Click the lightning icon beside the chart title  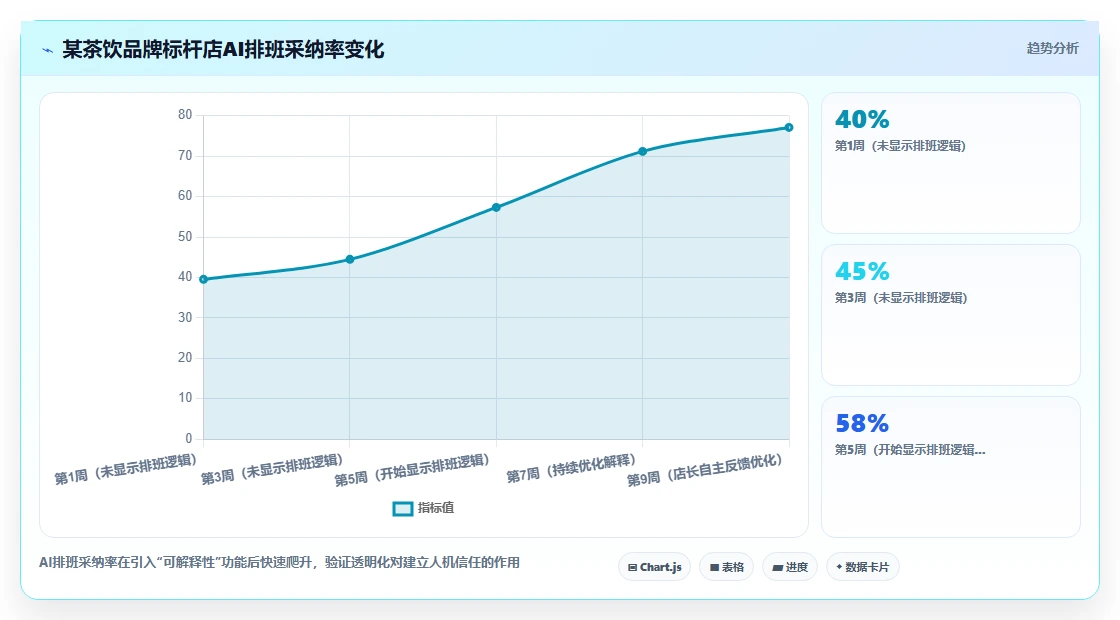coord(48,50)
